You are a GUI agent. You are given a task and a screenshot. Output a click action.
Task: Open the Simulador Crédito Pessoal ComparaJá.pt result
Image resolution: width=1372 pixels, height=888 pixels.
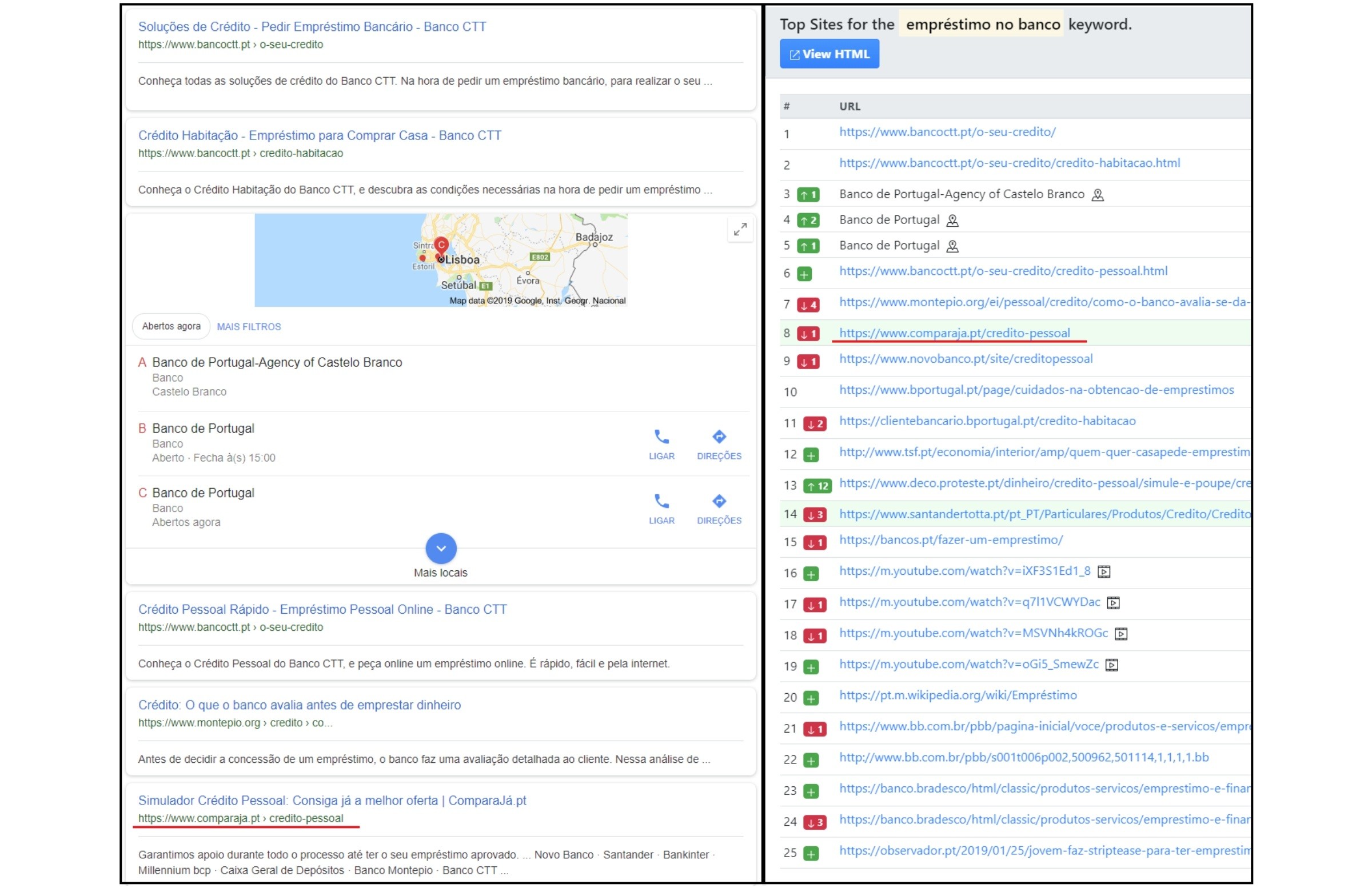pos(332,801)
